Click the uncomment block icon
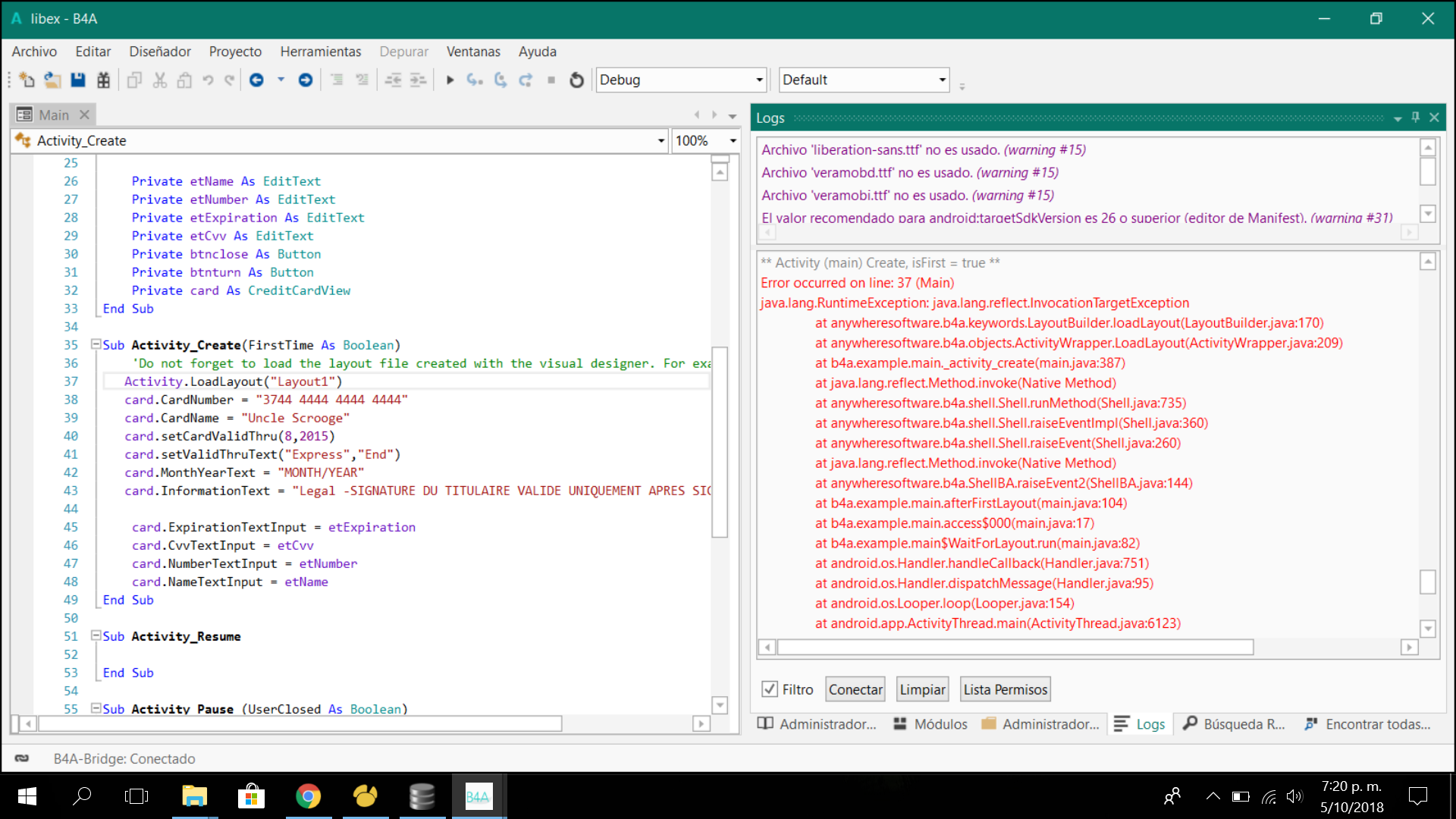The image size is (1456, 819). (x=362, y=80)
